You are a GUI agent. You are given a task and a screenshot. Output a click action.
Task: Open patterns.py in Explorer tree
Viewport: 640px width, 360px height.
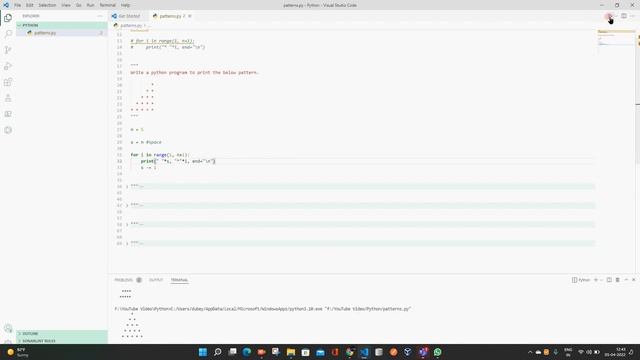[x=61, y=33]
